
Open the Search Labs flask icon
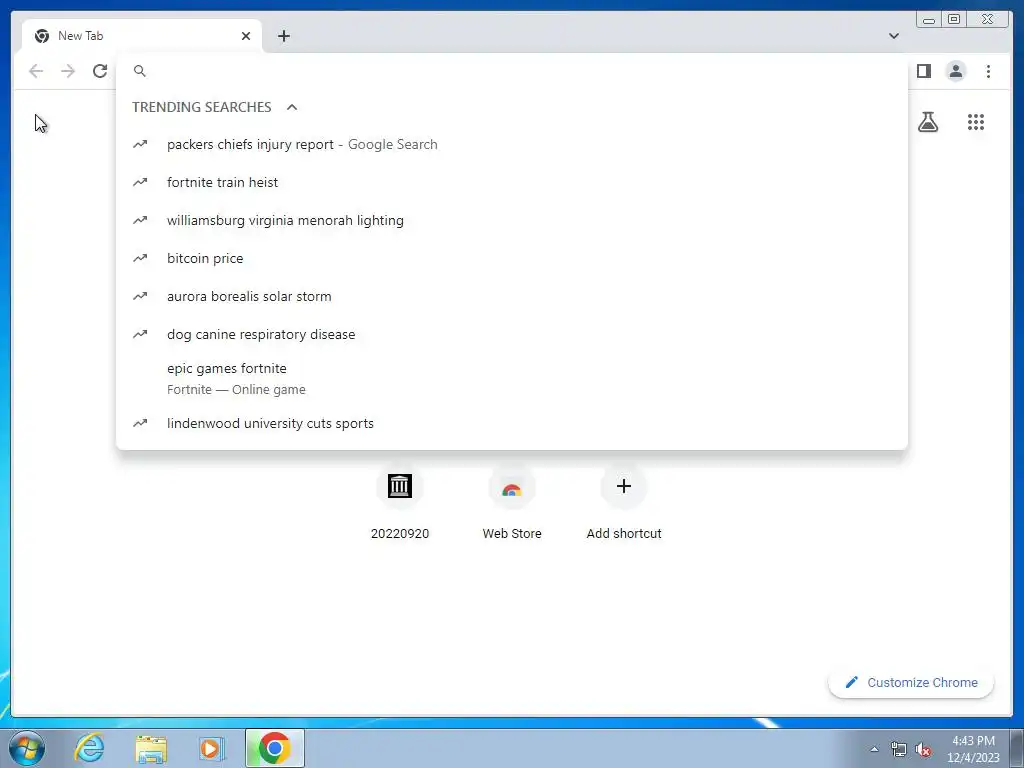pyautogui.click(x=927, y=122)
